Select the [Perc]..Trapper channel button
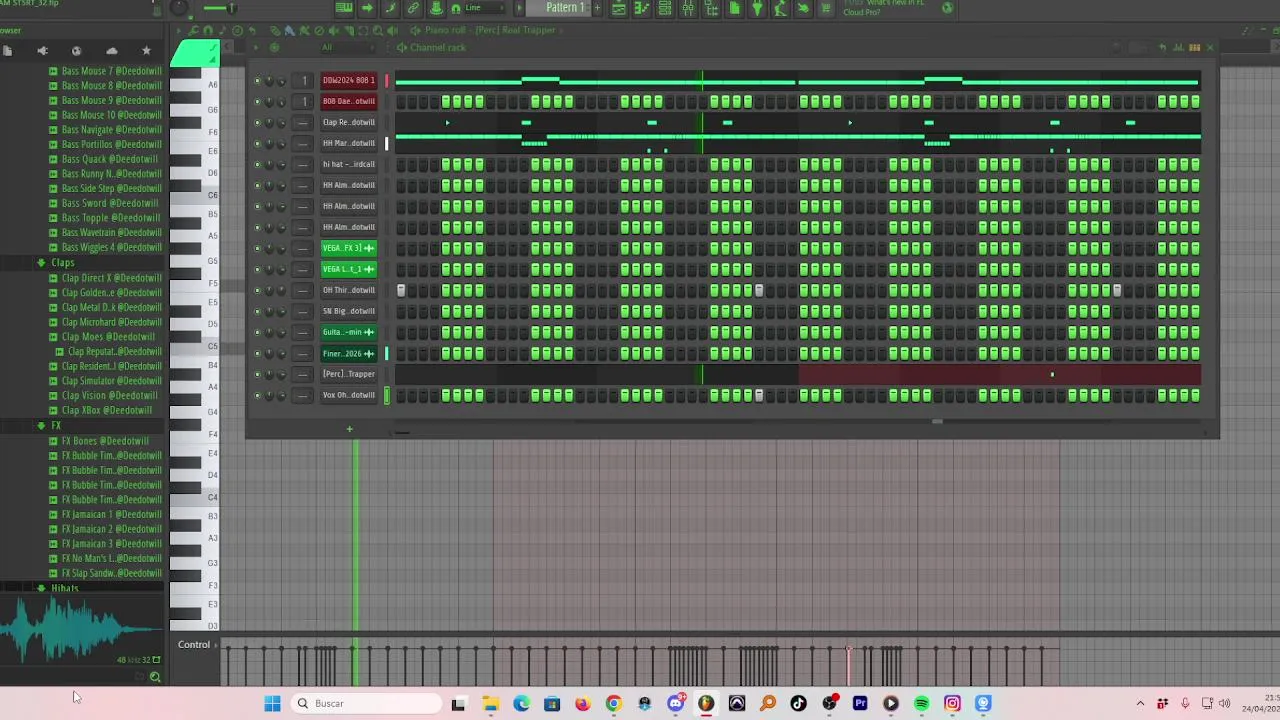Image resolution: width=1280 pixels, height=720 pixels. click(348, 374)
